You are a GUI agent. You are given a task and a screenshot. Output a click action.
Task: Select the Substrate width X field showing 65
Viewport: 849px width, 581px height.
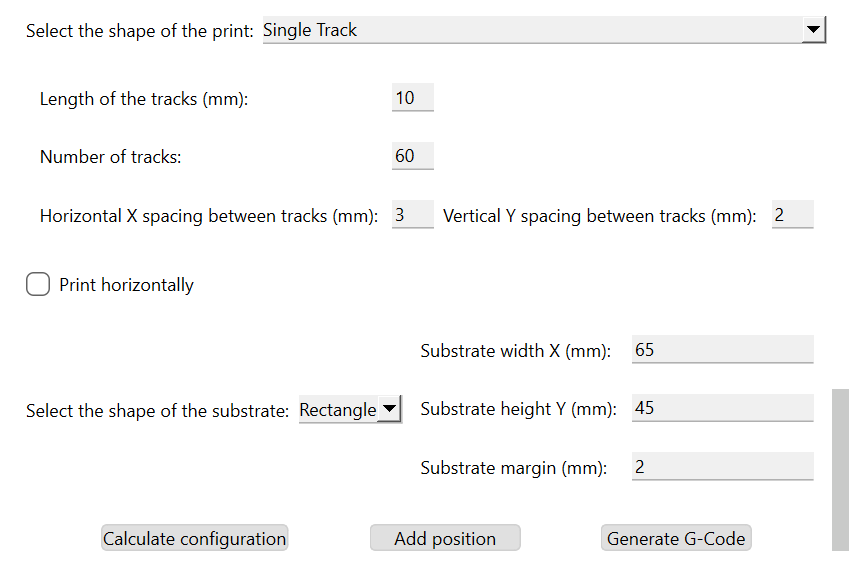click(722, 349)
